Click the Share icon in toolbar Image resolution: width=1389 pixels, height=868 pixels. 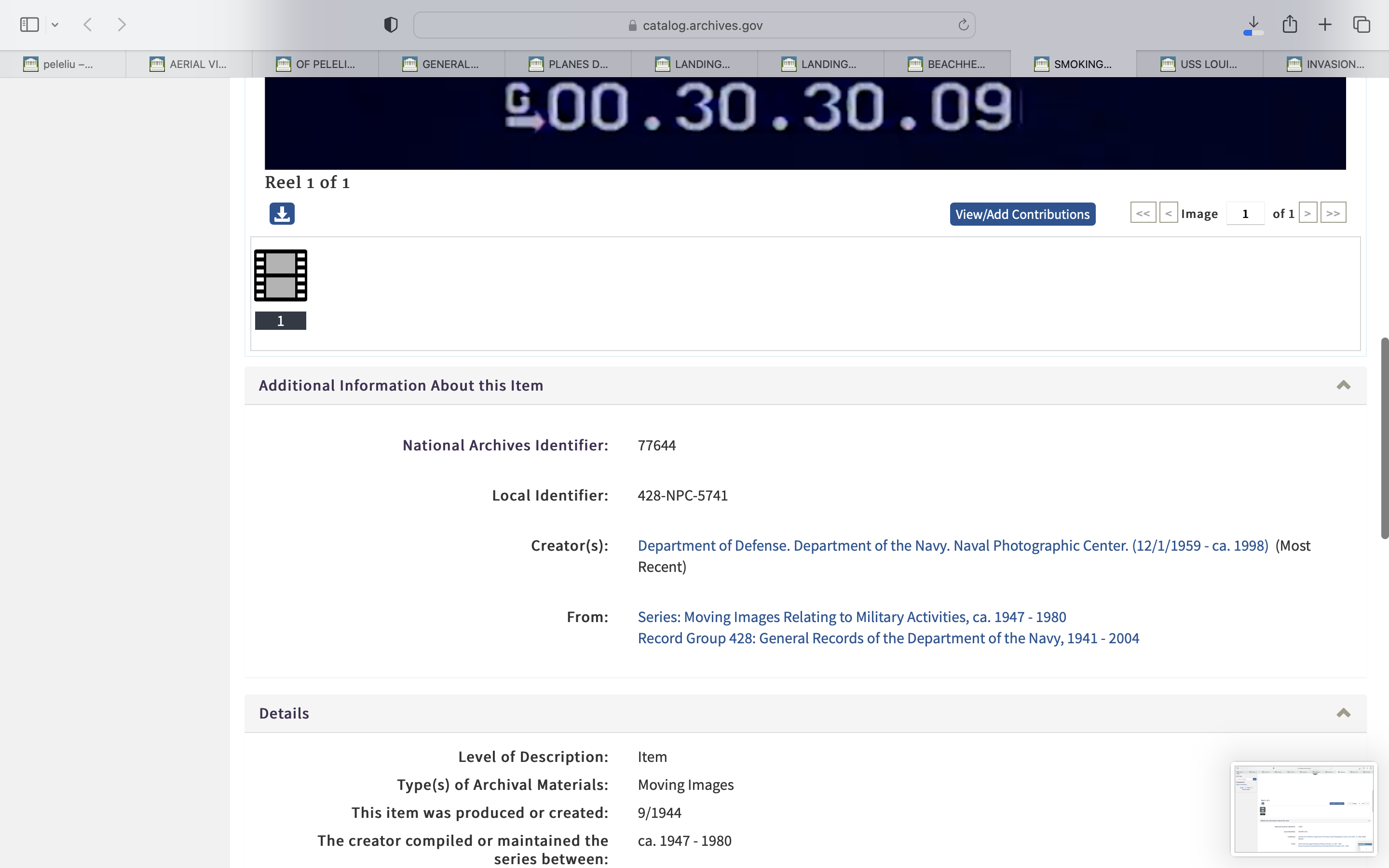[x=1290, y=25]
